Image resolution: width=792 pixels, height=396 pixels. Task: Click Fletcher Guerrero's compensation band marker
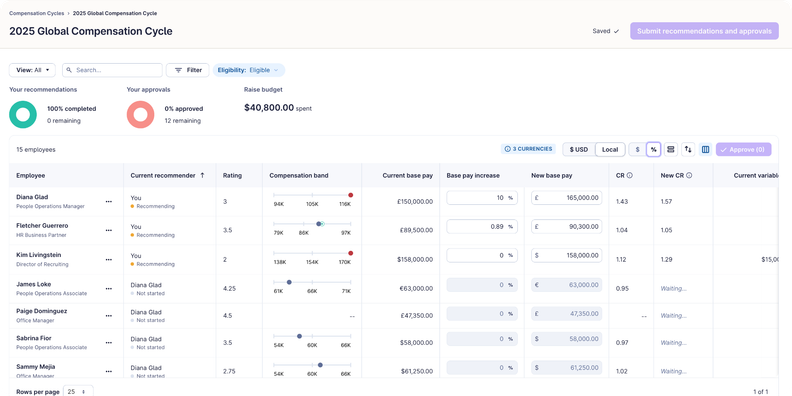(318, 224)
